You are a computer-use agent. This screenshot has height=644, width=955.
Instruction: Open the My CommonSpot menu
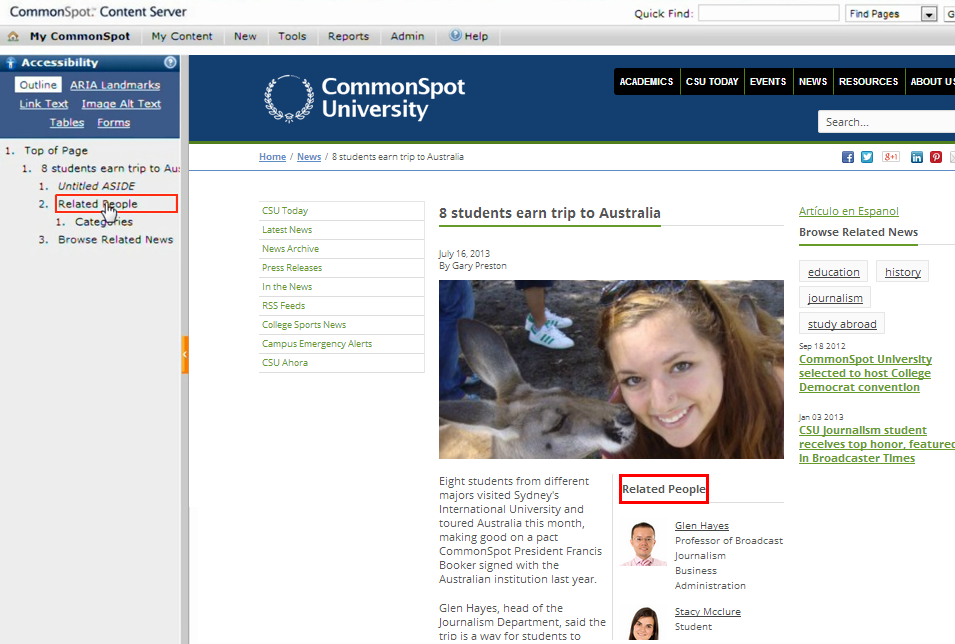pos(80,37)
